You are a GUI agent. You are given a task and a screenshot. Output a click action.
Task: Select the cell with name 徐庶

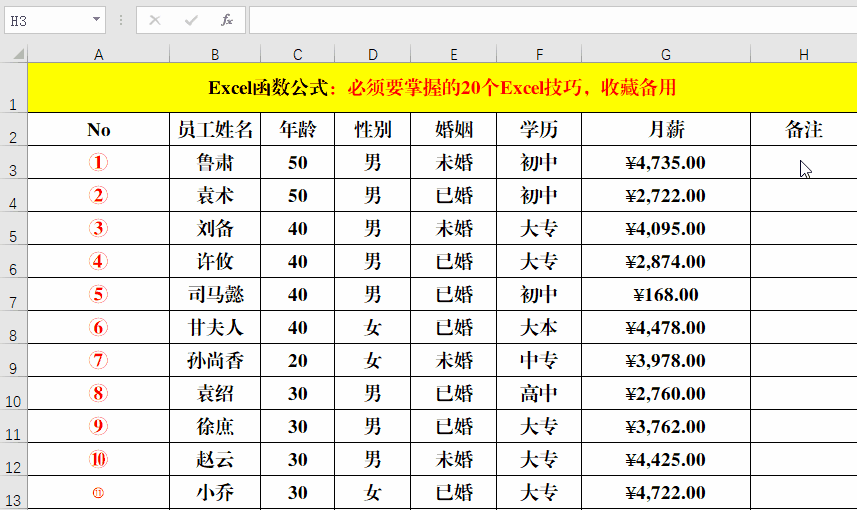click(215, 426)
